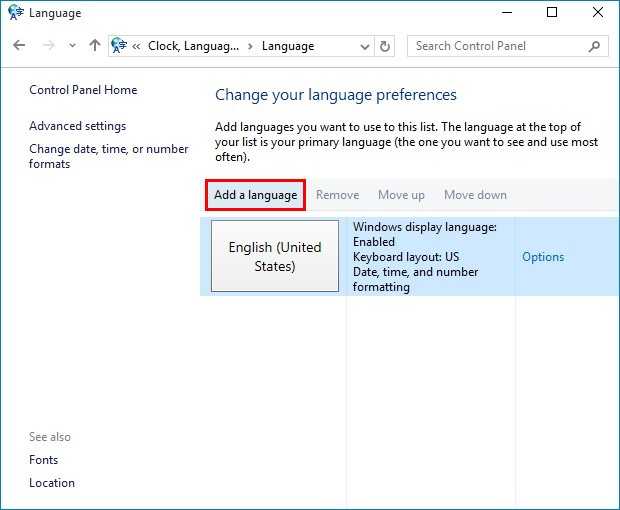
Task: Refresh the Language page
Action: point(384,46)
